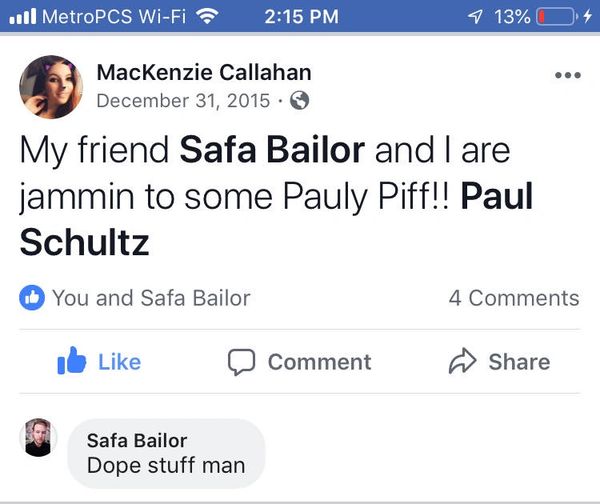Open the three-dot post options menu
The height and width of the screenshot is (504, 600).
click(x=566, y=76)
